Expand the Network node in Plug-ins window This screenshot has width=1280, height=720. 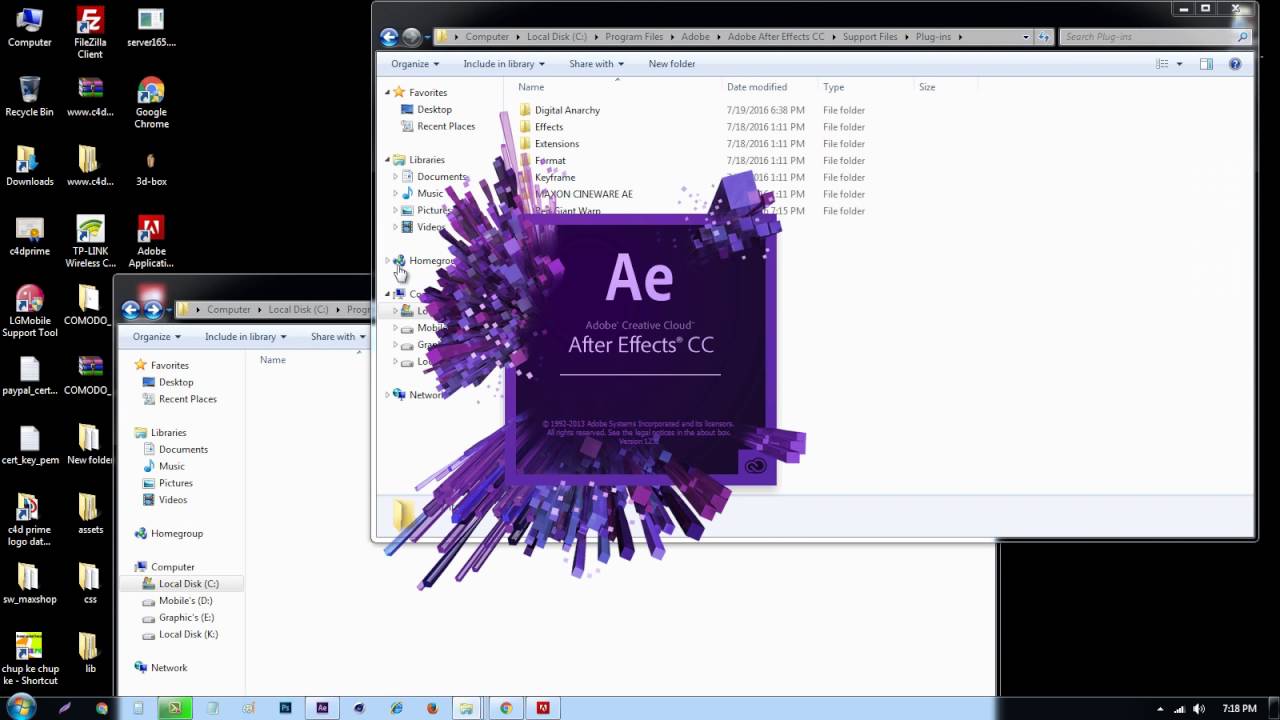(388, 395)
